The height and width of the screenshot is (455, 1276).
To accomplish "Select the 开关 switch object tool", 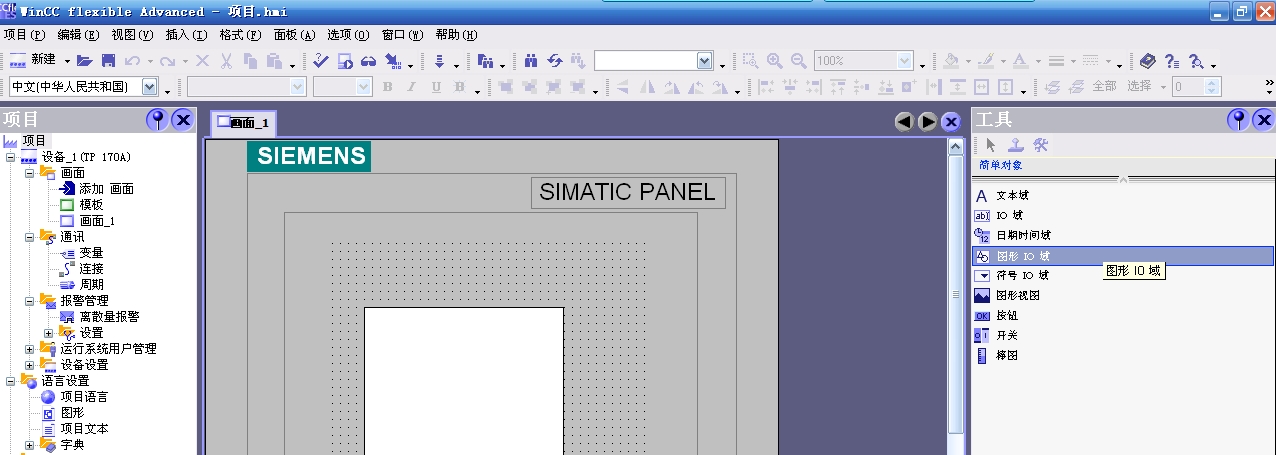I will [x=1007, y=335].
